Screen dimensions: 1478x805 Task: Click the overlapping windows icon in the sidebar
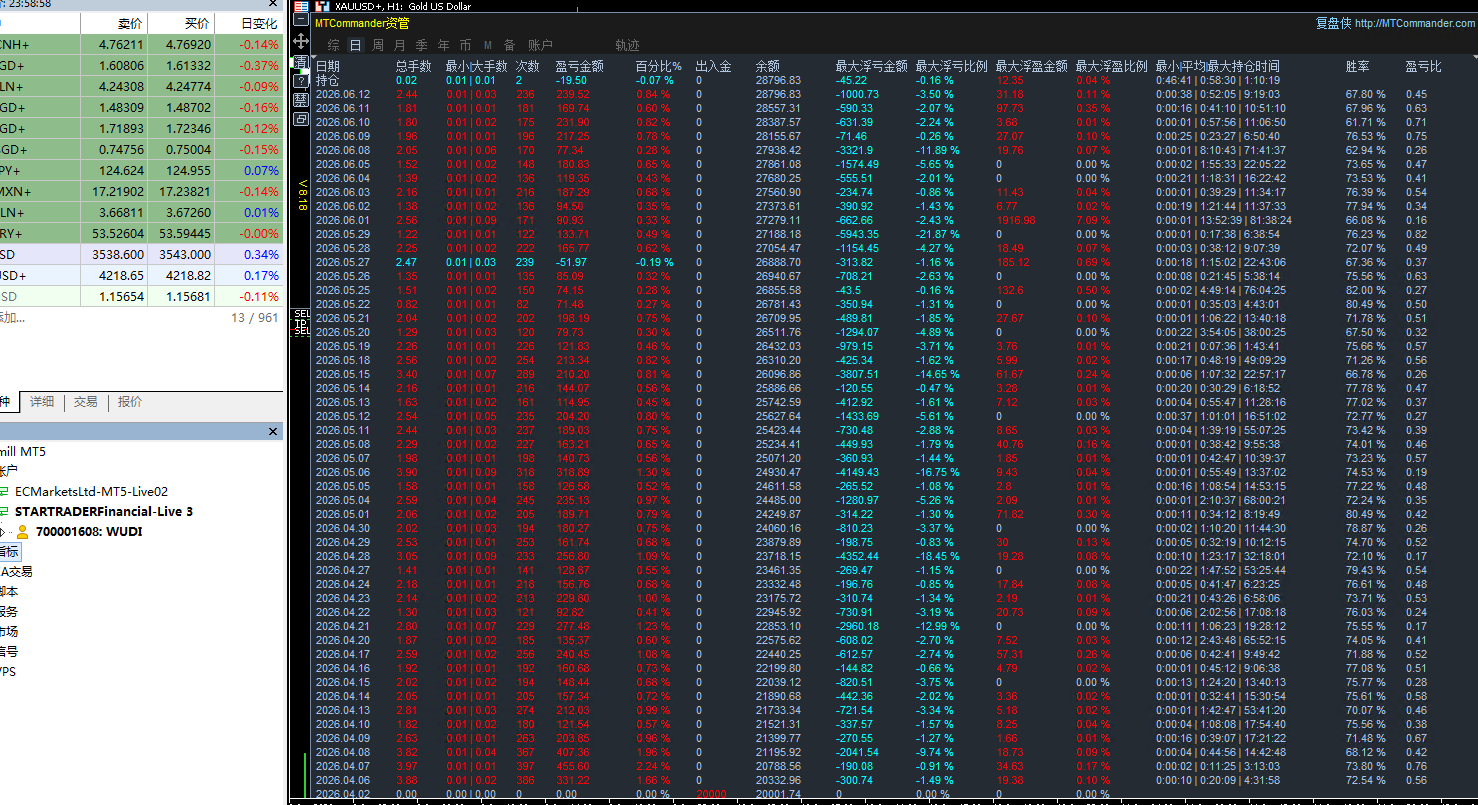(300, 119)
